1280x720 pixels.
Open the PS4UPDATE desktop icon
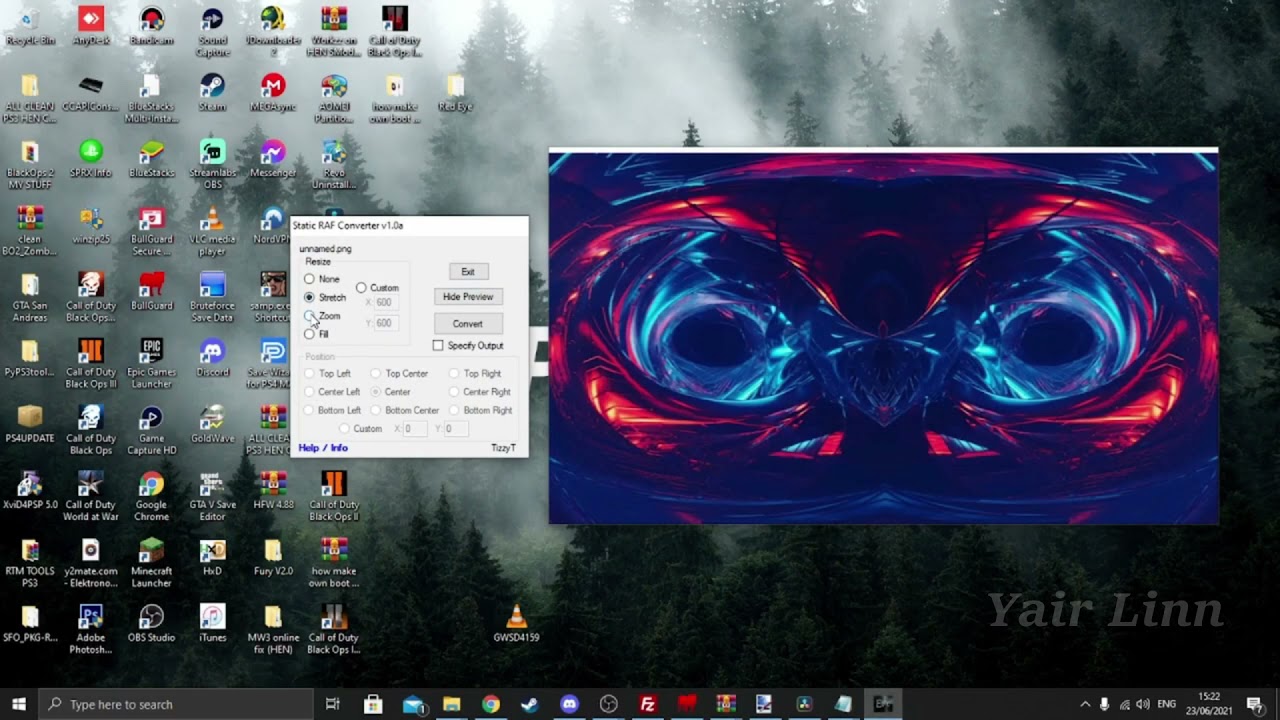30,424
